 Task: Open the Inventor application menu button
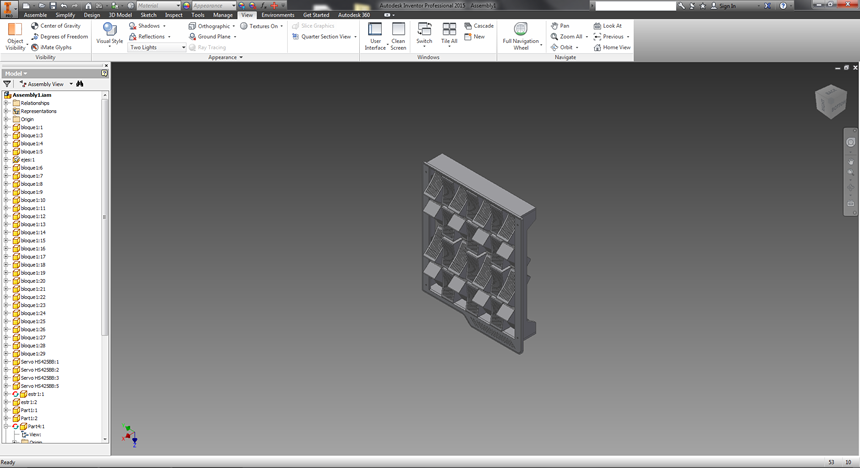click(8, 9)
